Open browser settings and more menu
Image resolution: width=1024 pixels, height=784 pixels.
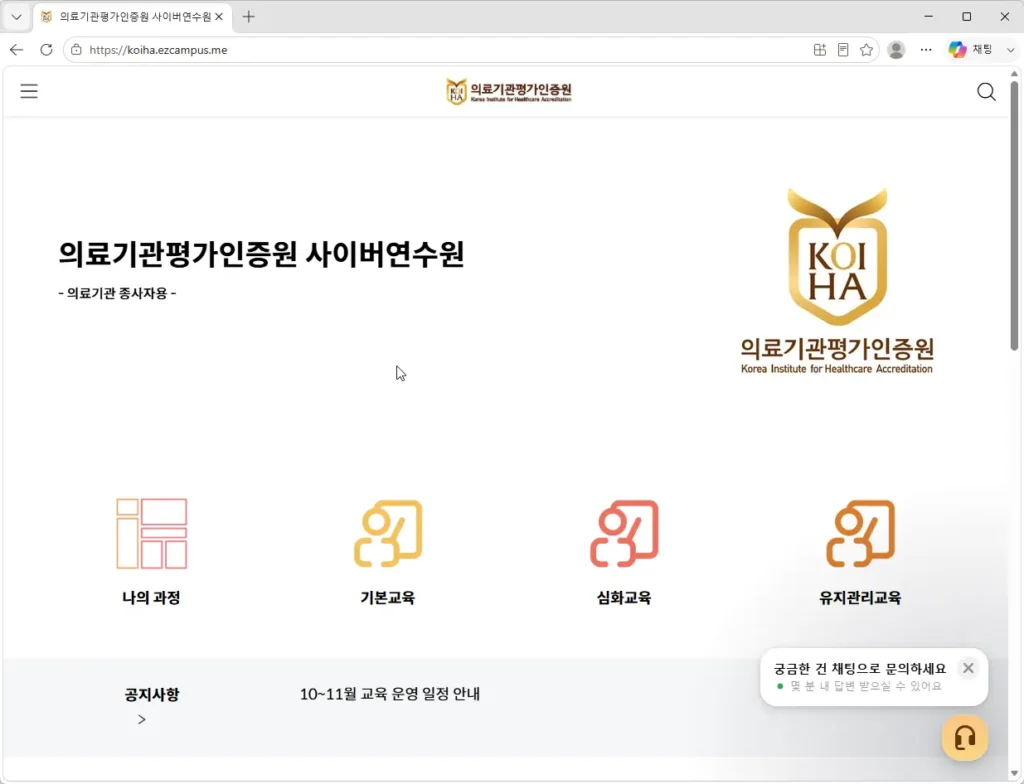tap(926, 50)
